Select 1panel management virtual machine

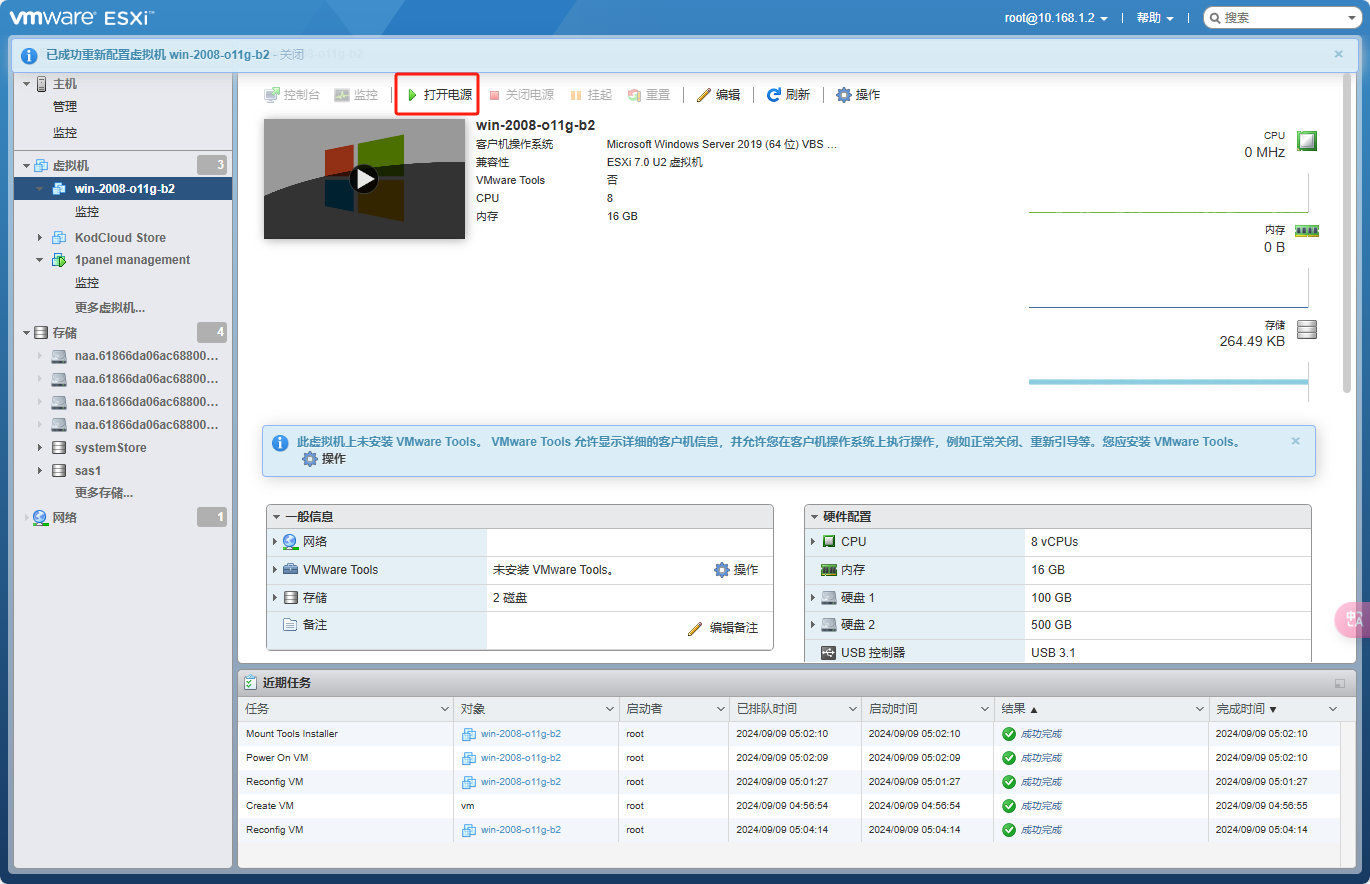[x=132, y=260]
